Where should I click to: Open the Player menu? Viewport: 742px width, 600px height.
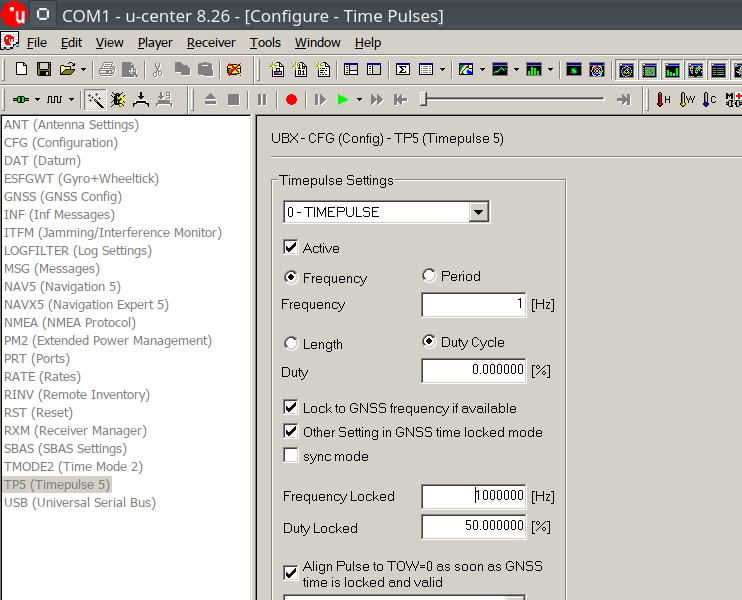point(155,43)
